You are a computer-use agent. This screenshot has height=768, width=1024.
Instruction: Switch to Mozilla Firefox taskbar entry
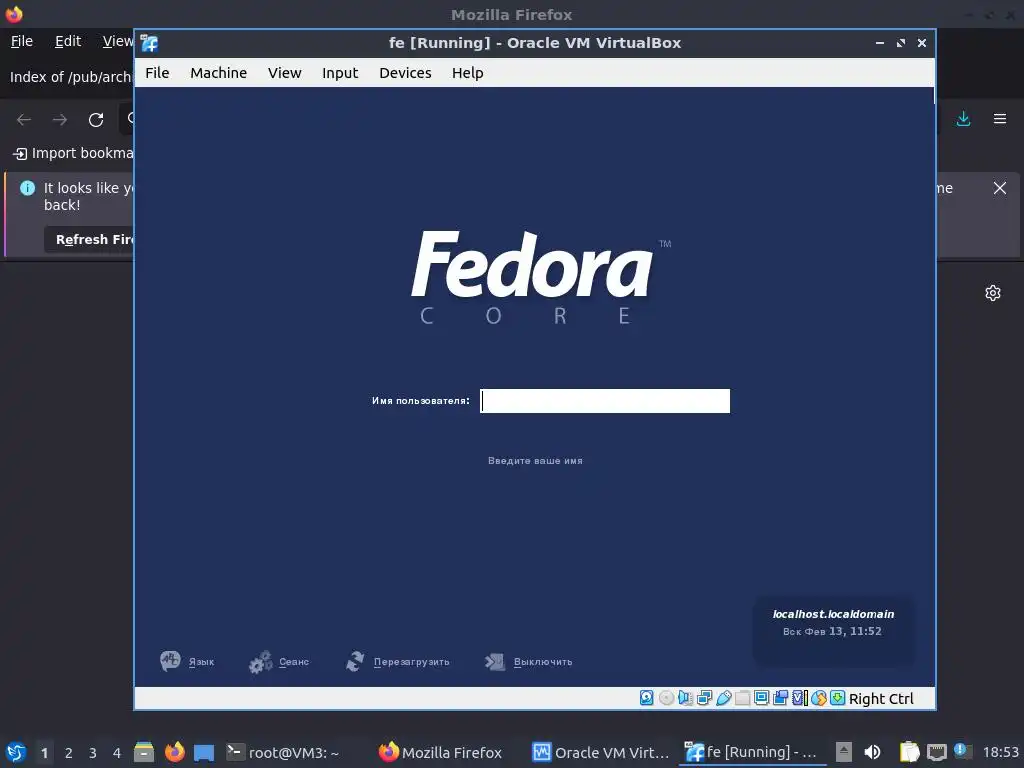[x=441, y=753]
